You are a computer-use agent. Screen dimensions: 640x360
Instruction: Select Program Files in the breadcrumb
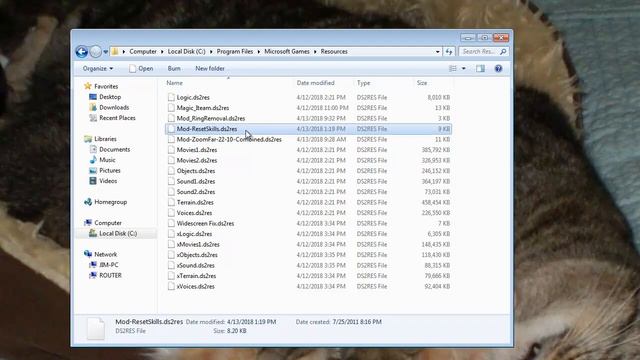pos(235,52)
